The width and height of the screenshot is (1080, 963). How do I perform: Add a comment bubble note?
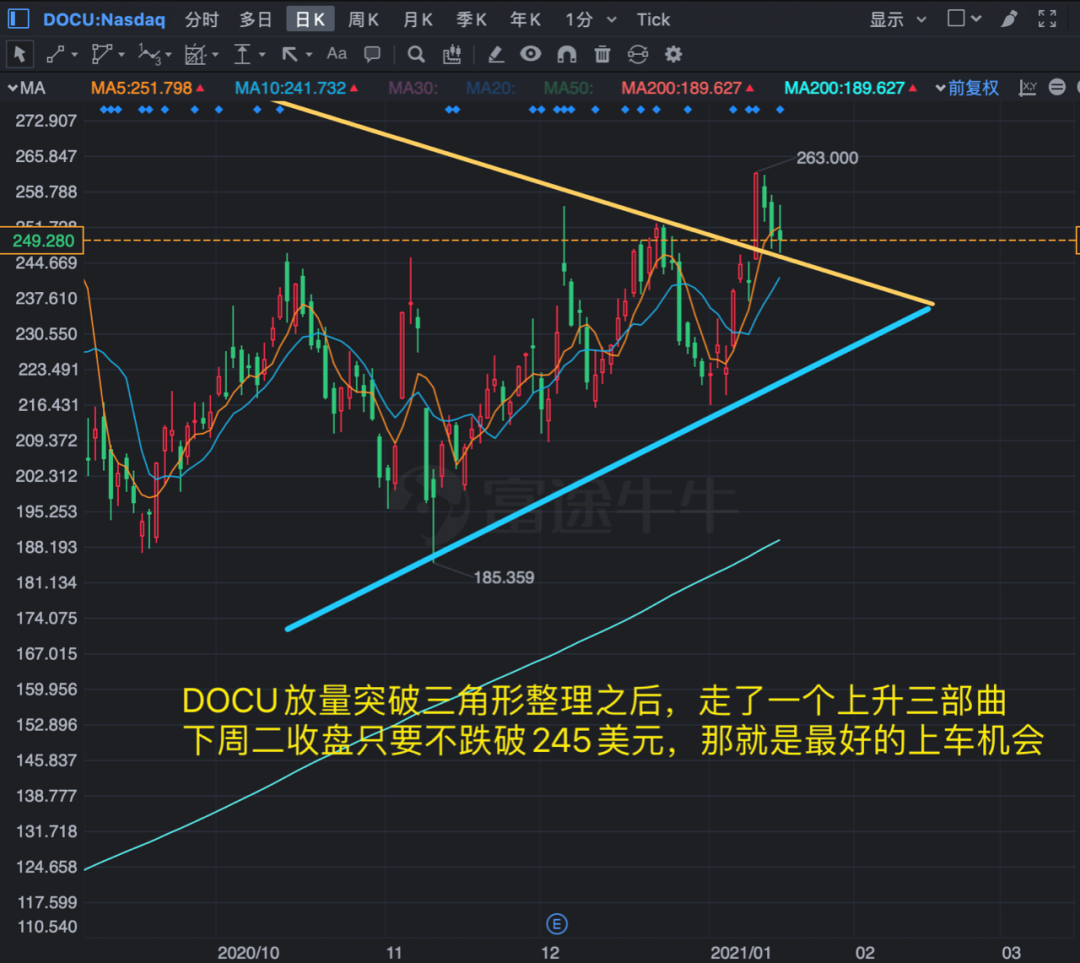coord(373,54)
